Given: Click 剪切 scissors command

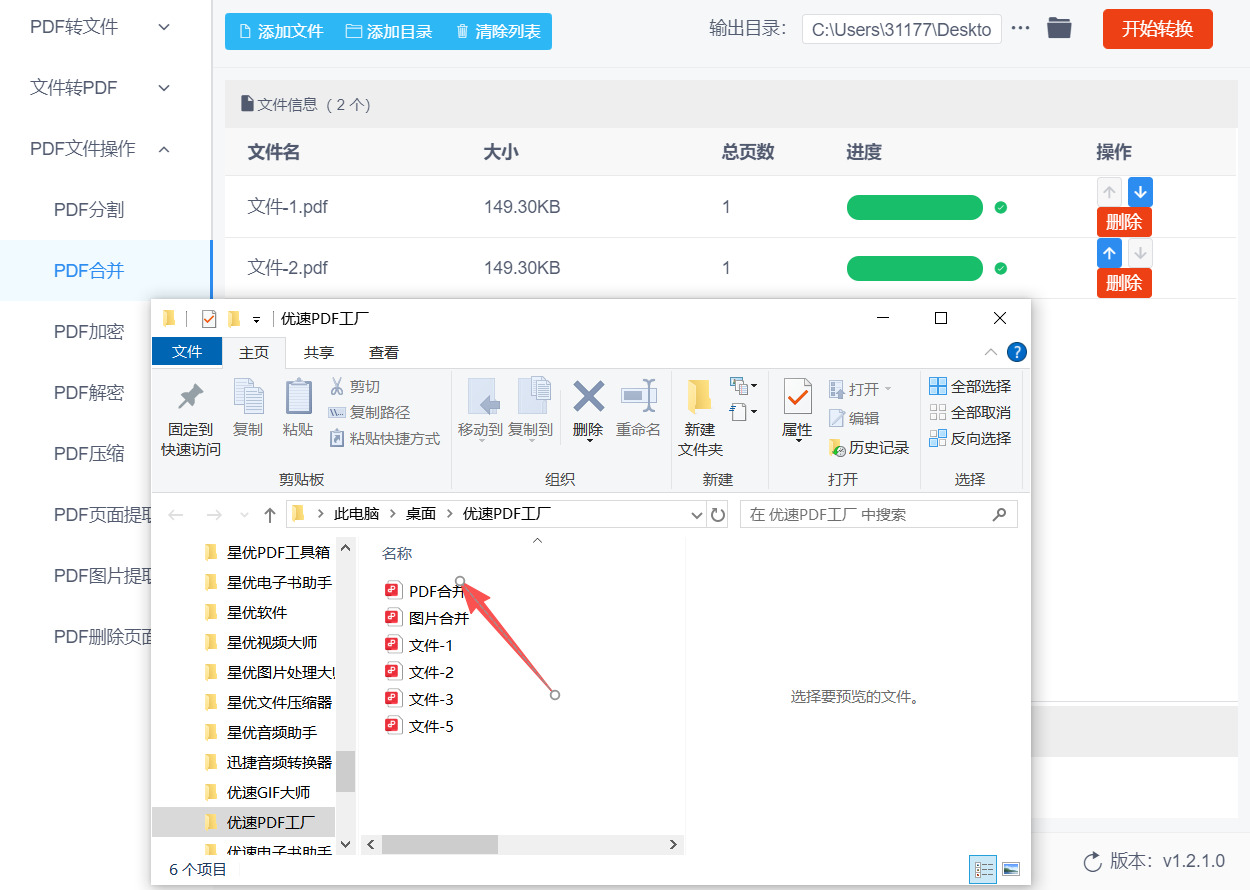Looking at the screenshot, I should 355,387.
